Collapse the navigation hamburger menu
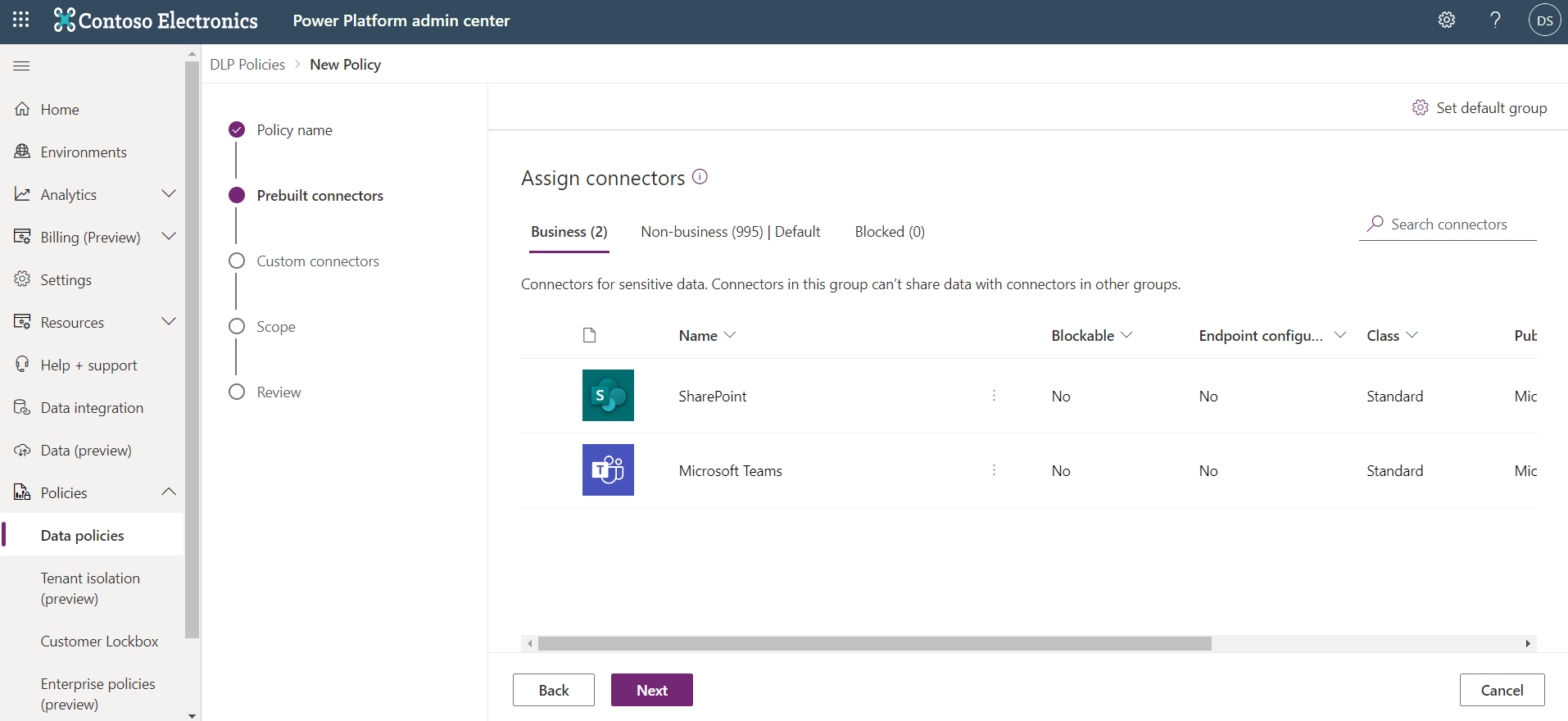Screen dimensions: 1568x721 [21, 66]
